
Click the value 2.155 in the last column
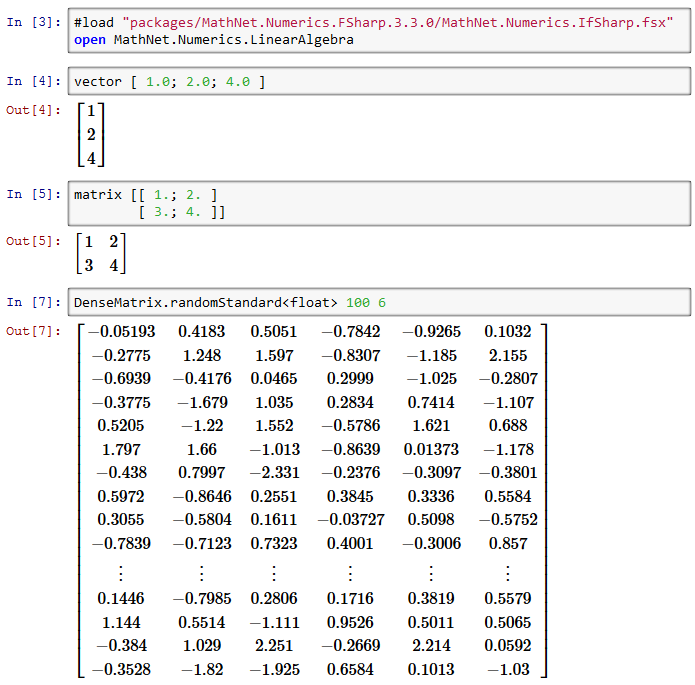tap(507, 355)
